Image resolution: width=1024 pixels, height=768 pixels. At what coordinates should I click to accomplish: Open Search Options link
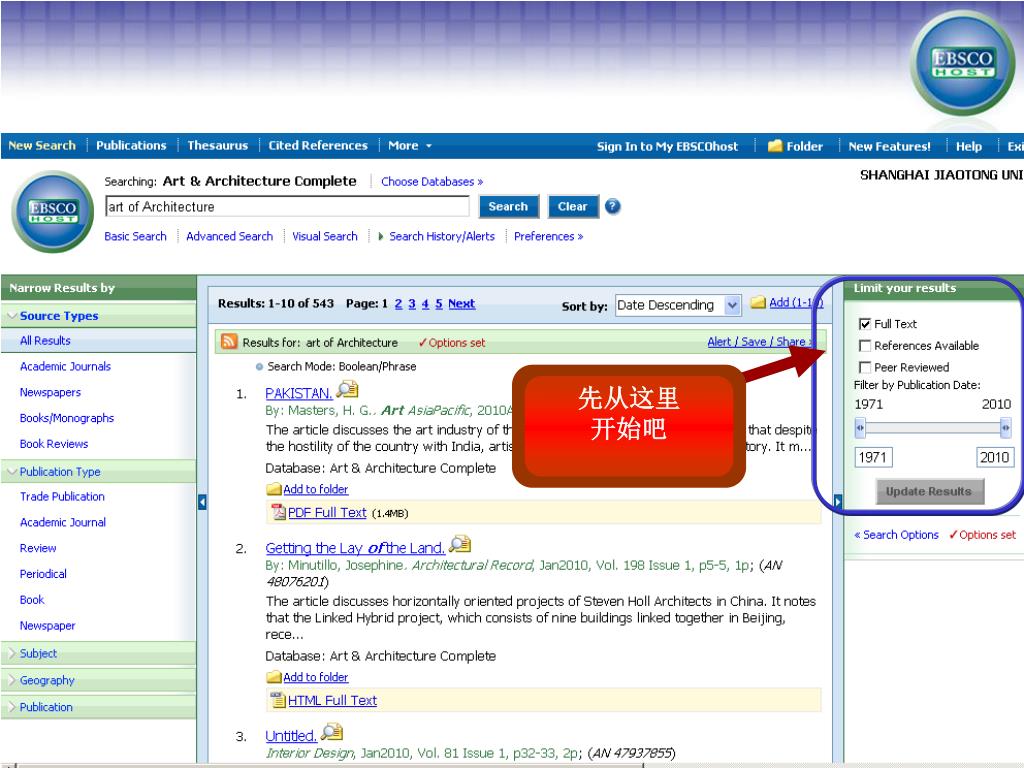point(896,535)
